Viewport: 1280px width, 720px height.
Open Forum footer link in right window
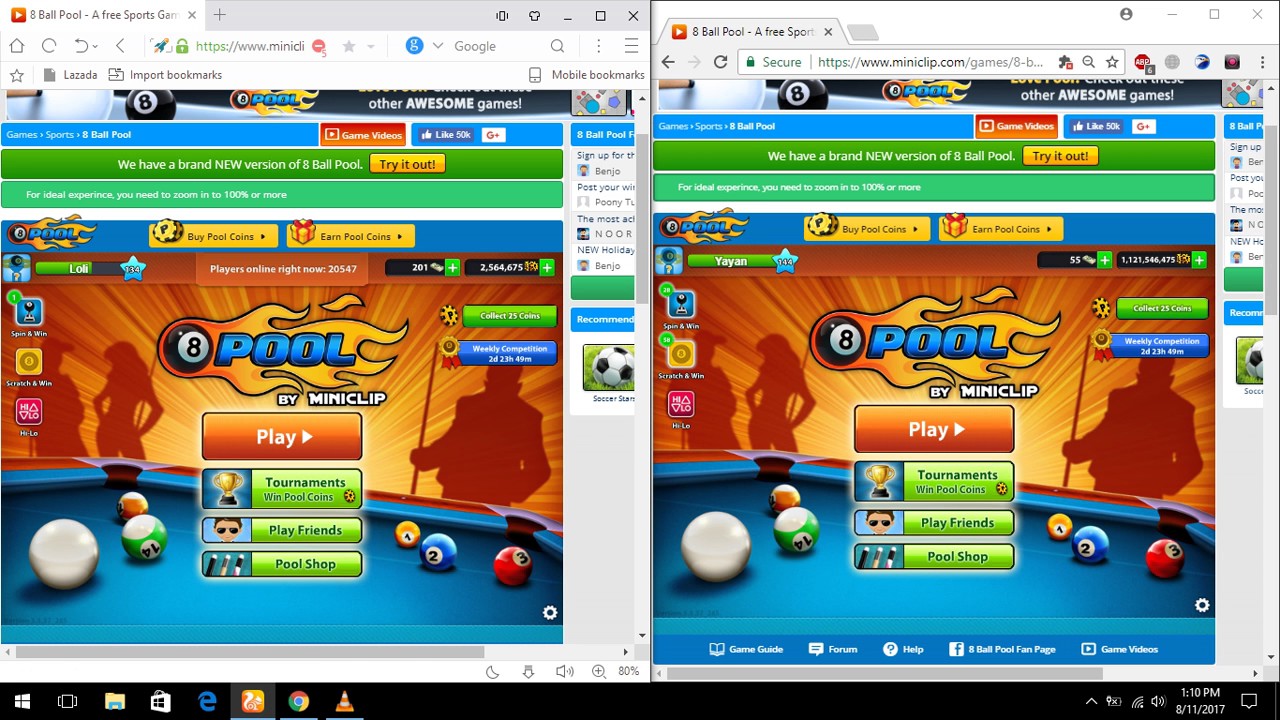click(x=833, y=649)
